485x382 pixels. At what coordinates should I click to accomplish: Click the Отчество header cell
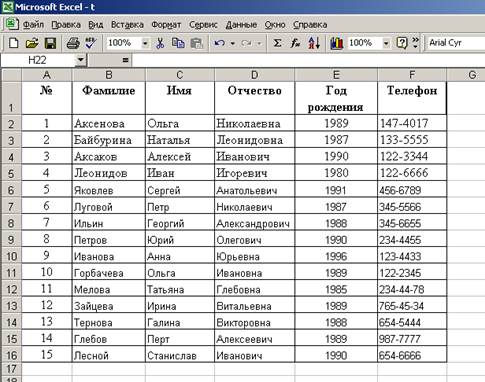(x=255, y=99)
